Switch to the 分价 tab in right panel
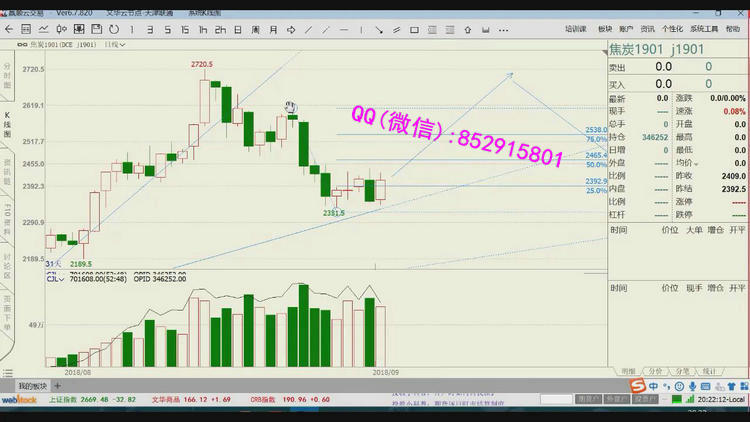Screen dimensions: 750x422 click(x=654, y=370)
